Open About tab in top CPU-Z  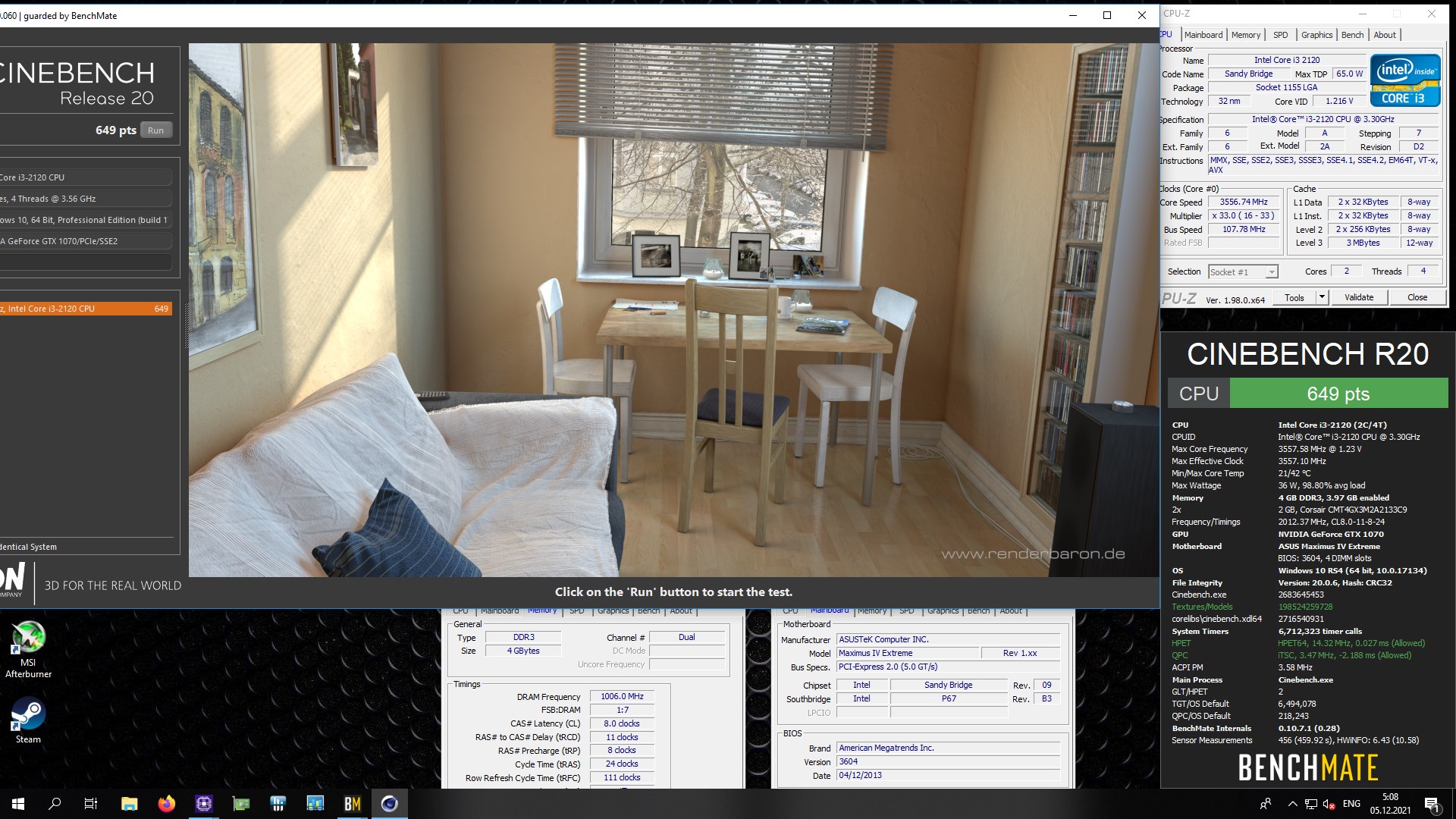point(1385,35)
